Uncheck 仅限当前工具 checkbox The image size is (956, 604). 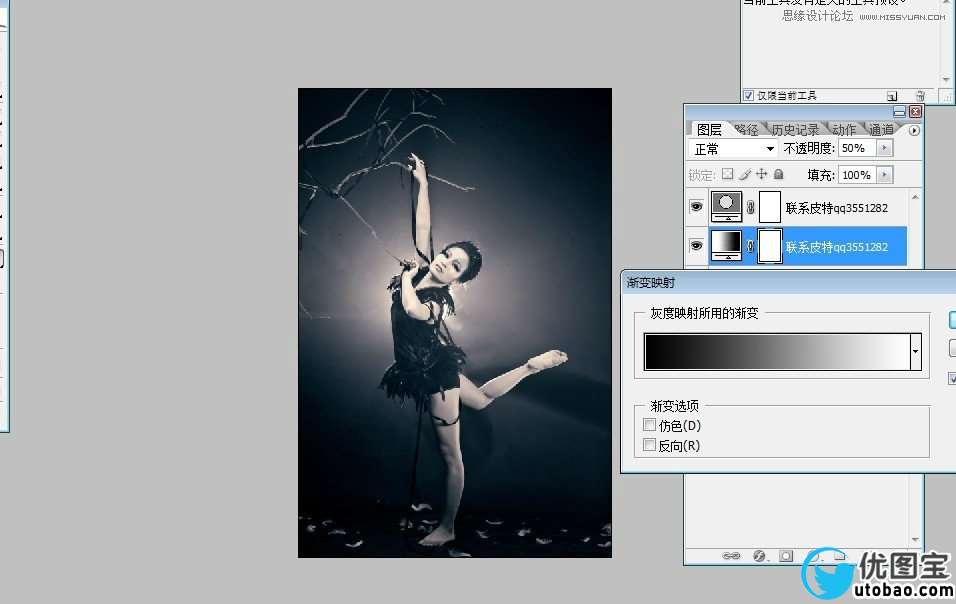(x=749, y=96)
